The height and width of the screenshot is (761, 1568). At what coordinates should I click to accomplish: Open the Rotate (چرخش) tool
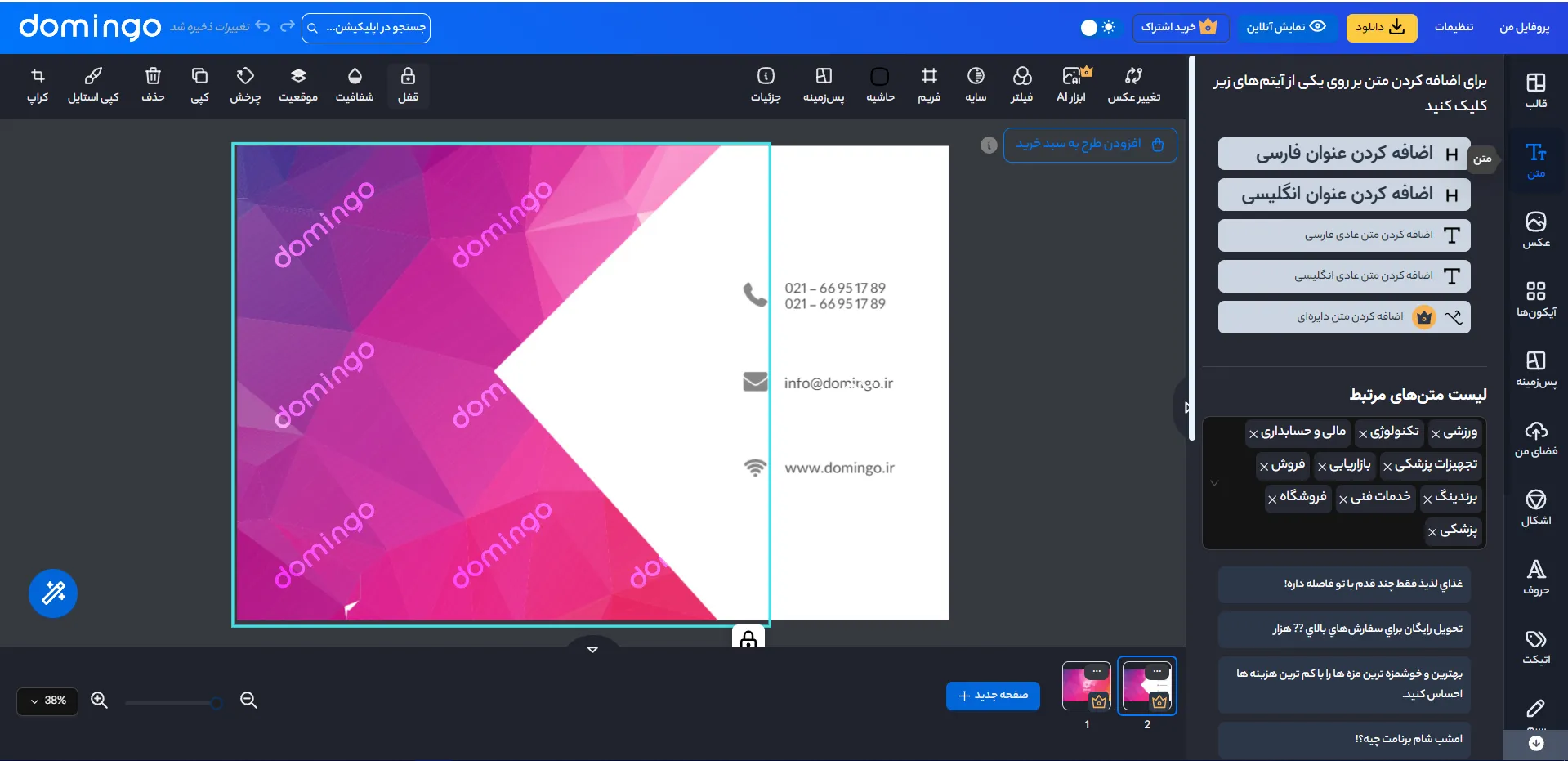point(245,86)
